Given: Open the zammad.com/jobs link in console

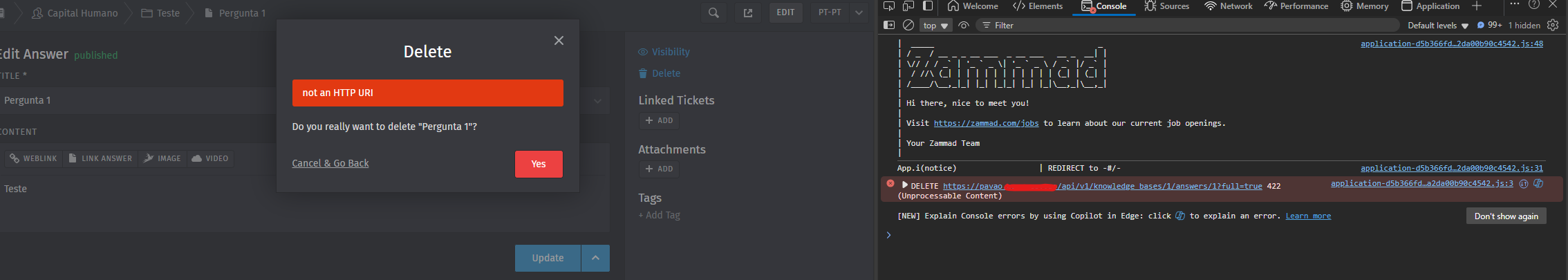Looking at the screenshot, I should click(985, 123).
